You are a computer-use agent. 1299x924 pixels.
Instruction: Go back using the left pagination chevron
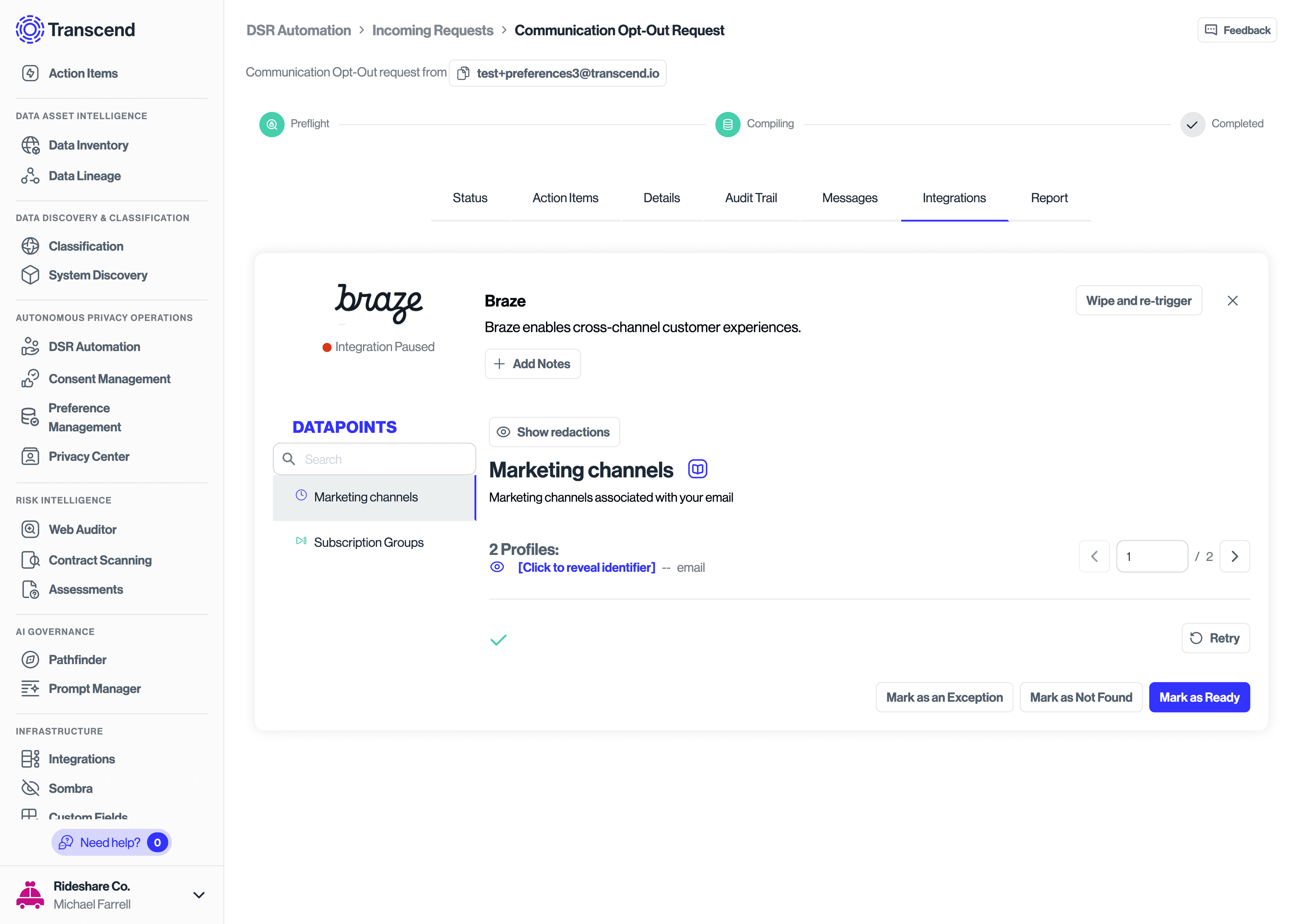1094,556
